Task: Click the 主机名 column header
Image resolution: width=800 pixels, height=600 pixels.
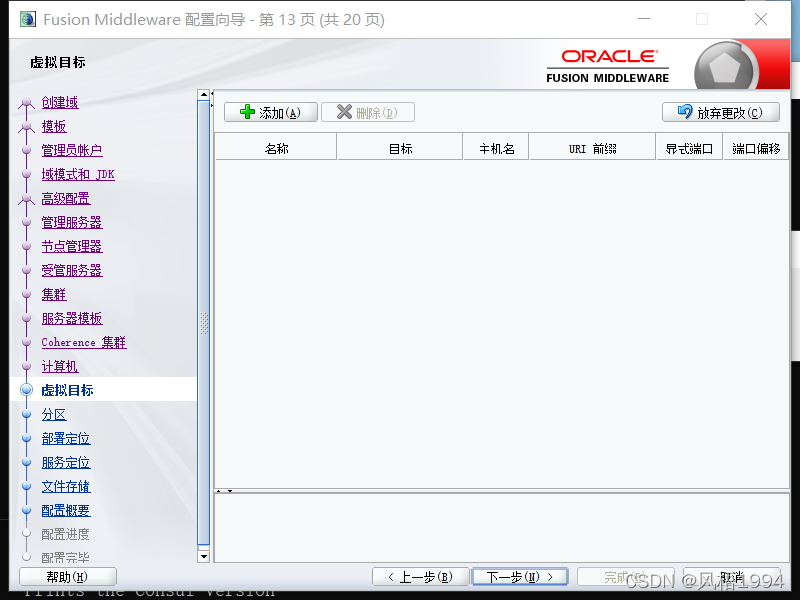Action: (x=496, y=148)
